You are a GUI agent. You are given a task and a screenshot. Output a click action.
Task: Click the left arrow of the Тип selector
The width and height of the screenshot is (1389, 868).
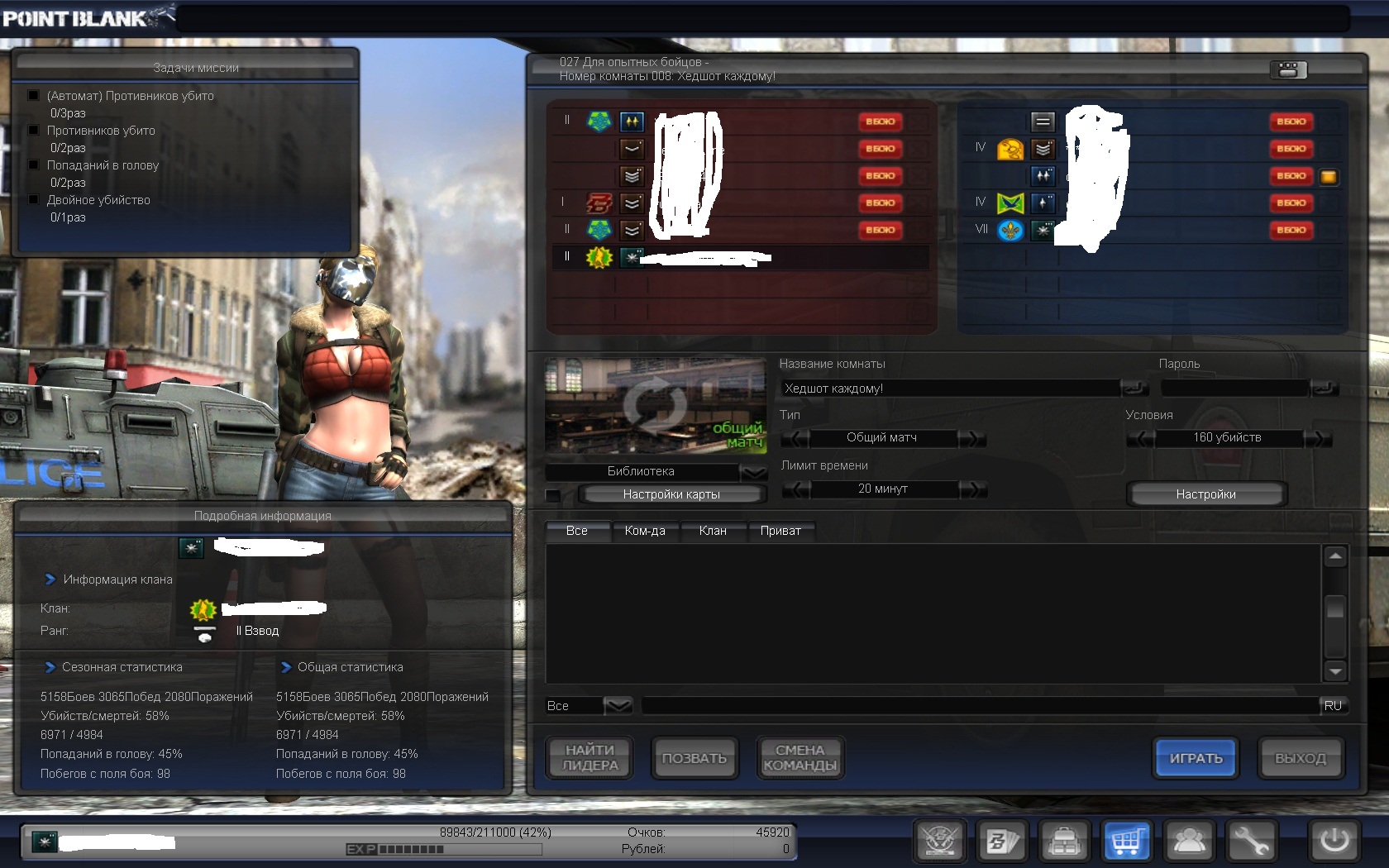coord(795,438)
